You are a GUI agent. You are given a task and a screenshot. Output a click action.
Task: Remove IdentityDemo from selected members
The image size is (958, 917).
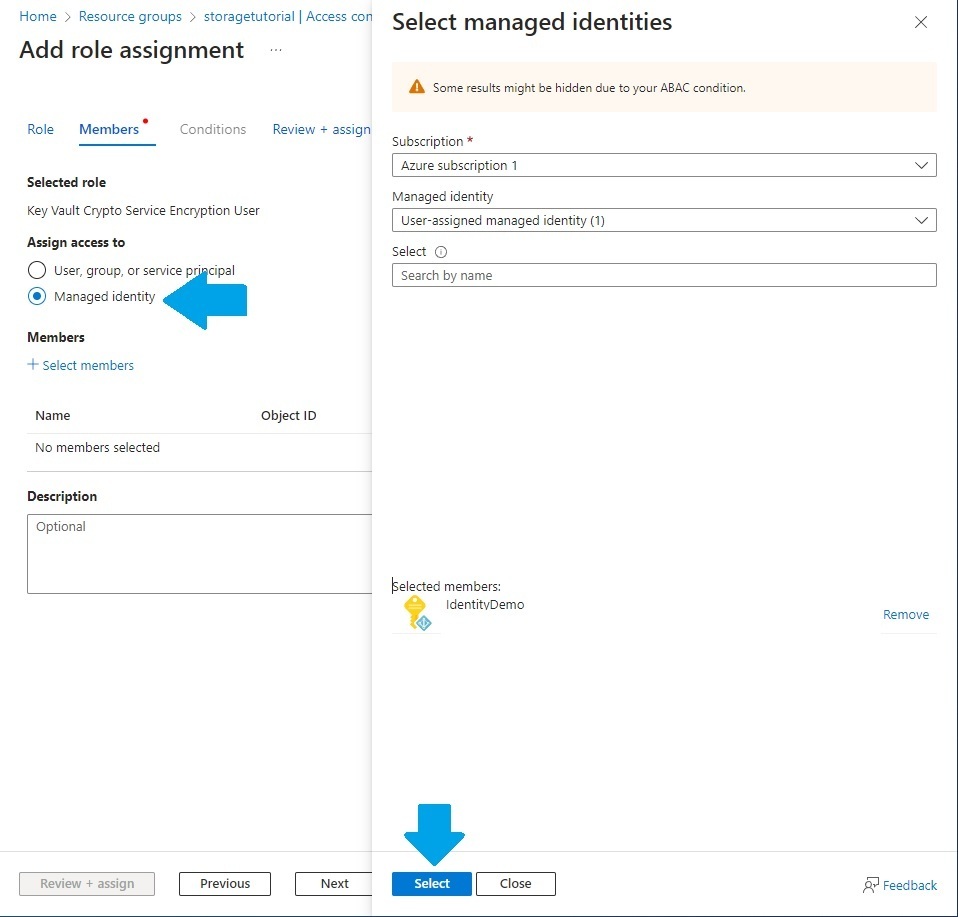coord(905,615)
